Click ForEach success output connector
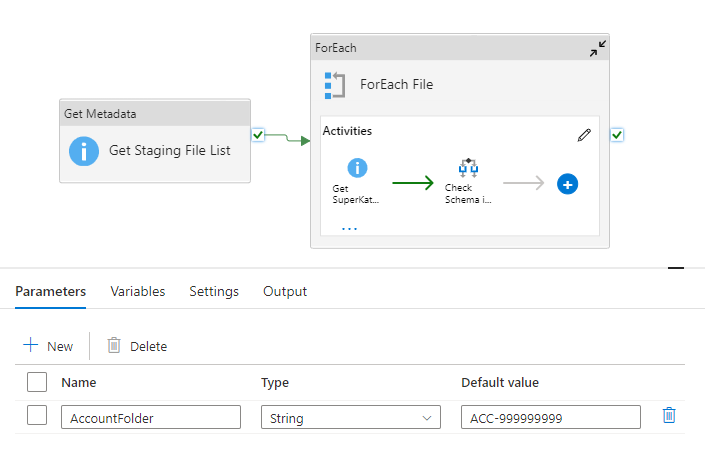This screenshot has width=705, height=451. pyautogui.click(x=617, y=135)
